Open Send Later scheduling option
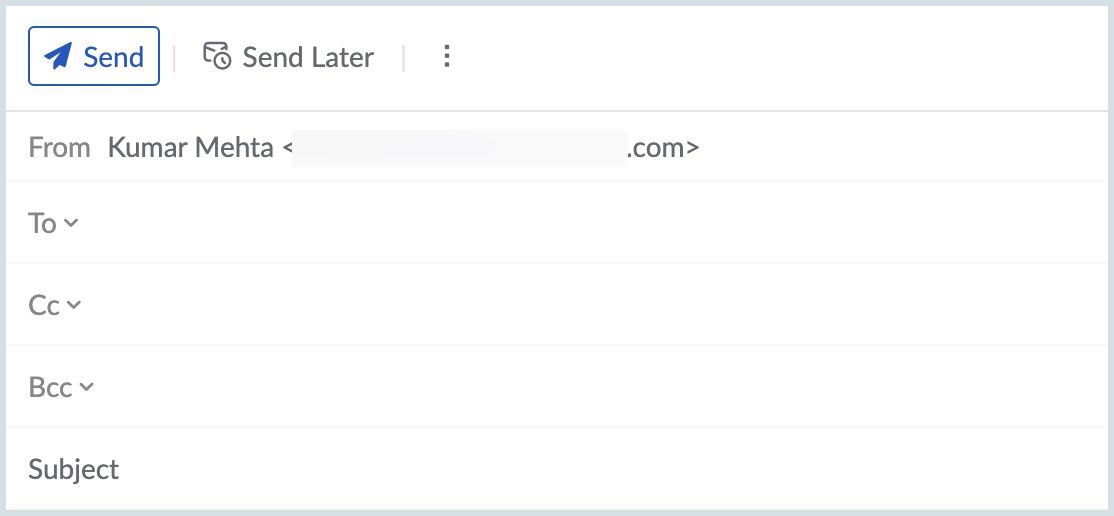Screen dimensions: 1114x516 288,57
